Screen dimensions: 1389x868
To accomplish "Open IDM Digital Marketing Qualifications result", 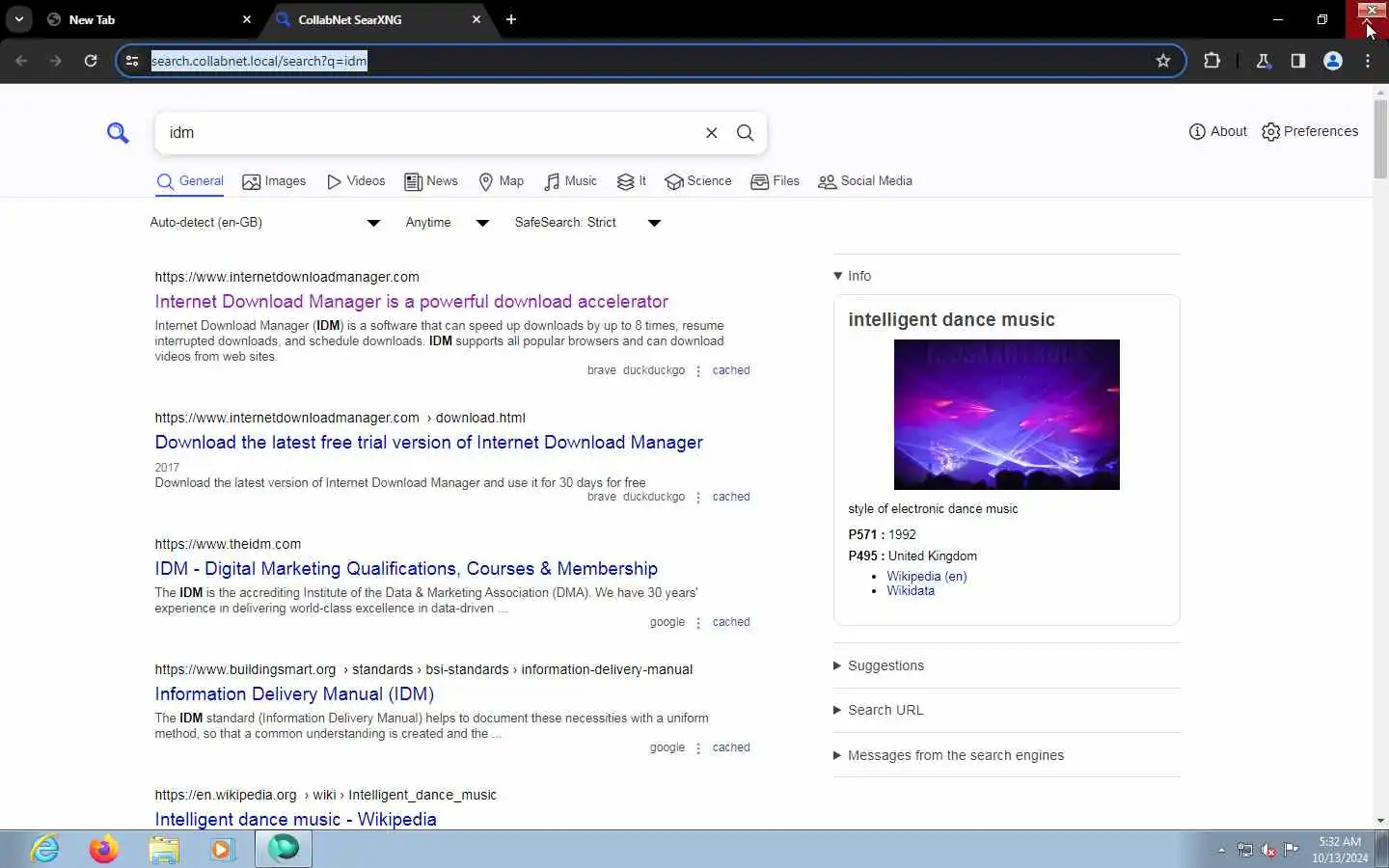I will pyautogui.click(x=406, y=569).
